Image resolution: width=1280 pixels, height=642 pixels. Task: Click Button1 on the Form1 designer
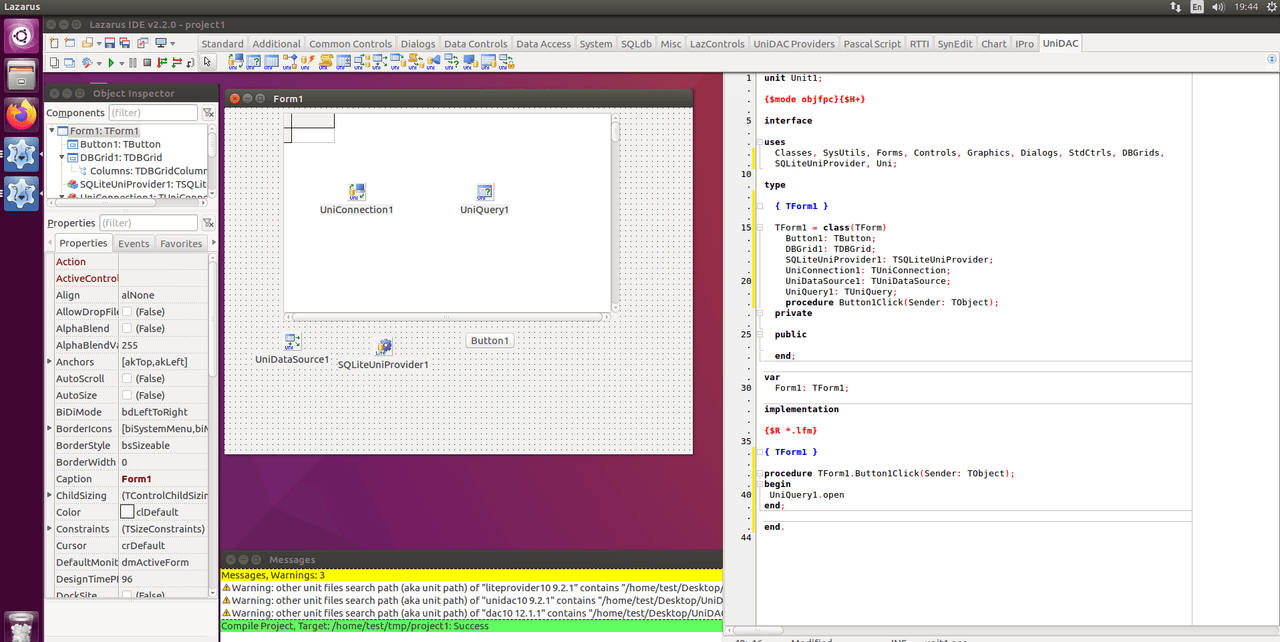pos(489,341)
